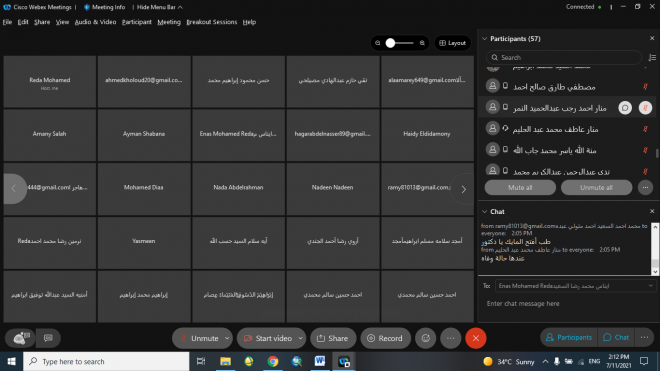Open the Help menu
Image resolution: width=660 pixels, height=371 pixels.
tap(249, 22)
